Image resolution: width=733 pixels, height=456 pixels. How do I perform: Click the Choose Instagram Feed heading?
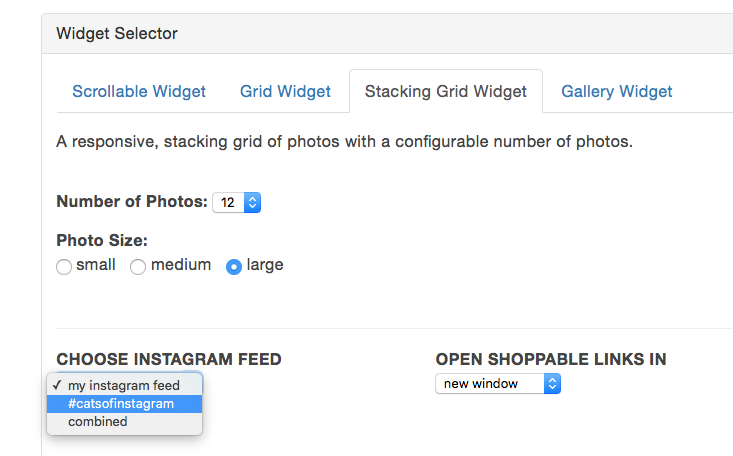click(x=169, y=359)
